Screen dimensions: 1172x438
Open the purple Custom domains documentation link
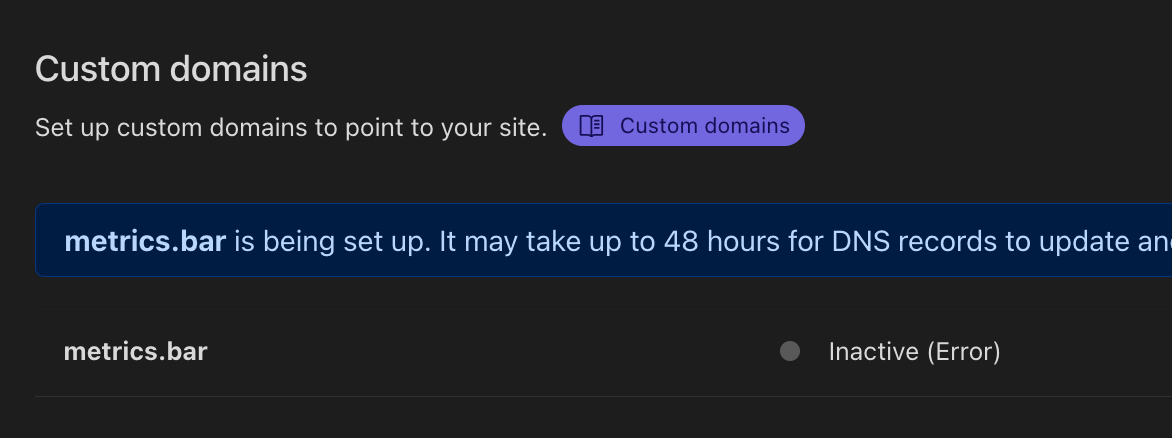(x=683, y=126)
